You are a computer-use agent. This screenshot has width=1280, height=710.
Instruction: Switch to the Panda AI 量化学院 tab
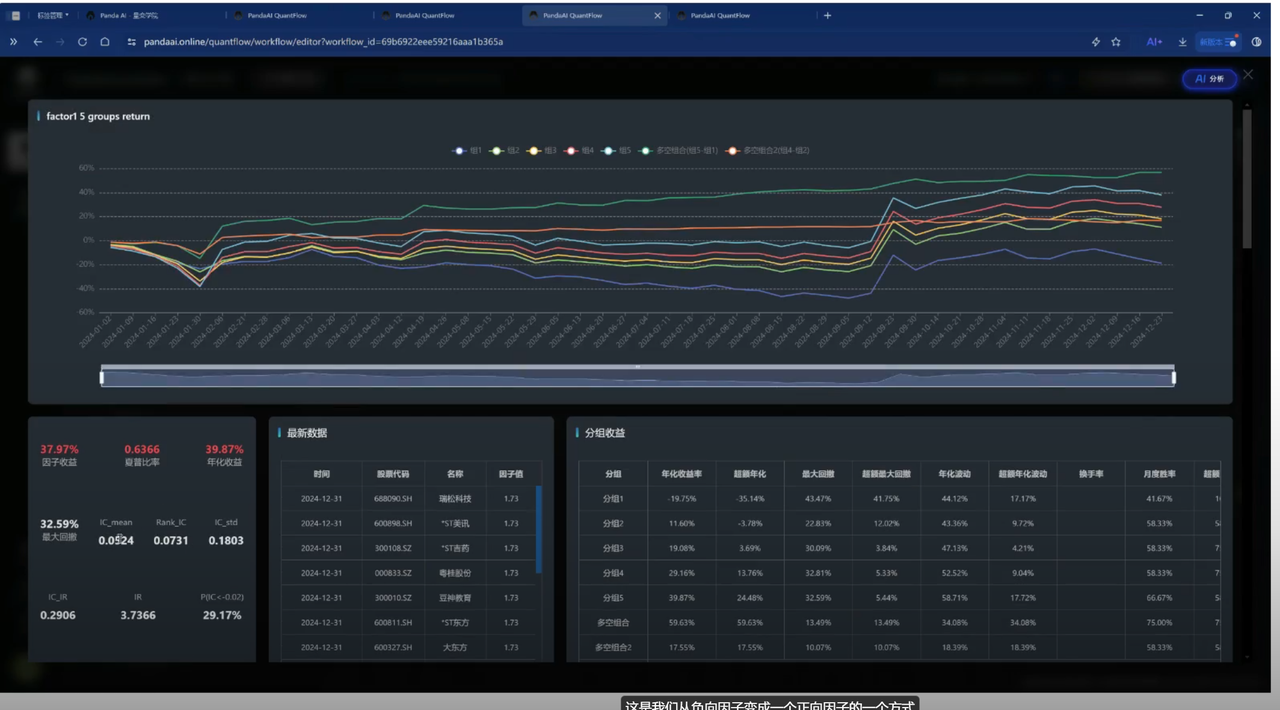click(128, 16)
